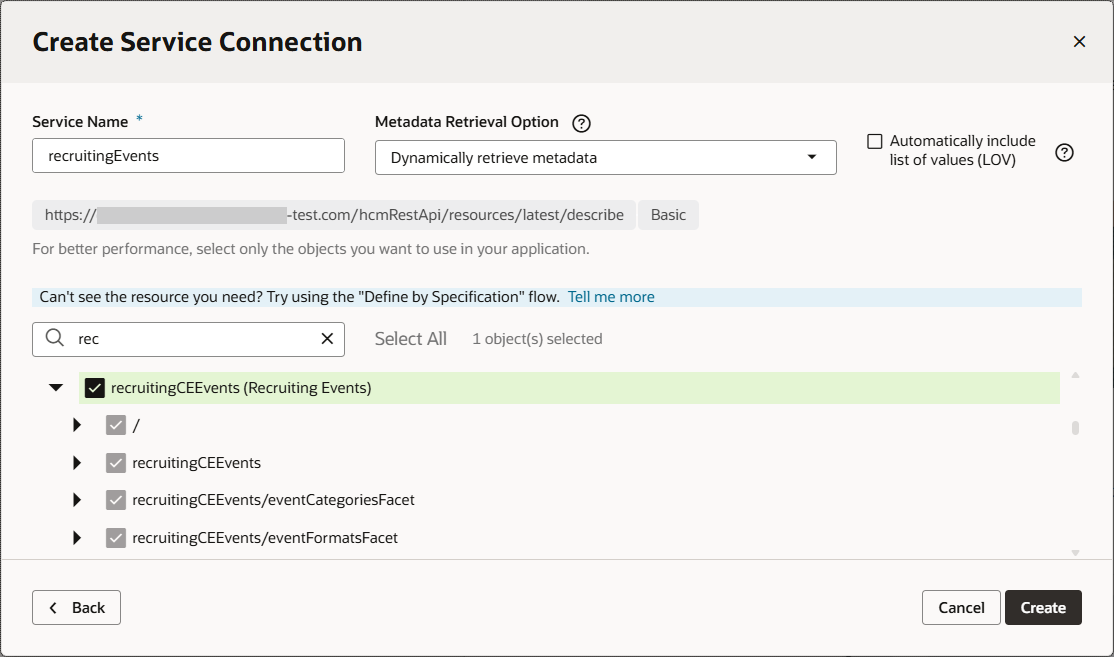Click the Basic authentication badge

pyautogui.click(x=668, y=214)
